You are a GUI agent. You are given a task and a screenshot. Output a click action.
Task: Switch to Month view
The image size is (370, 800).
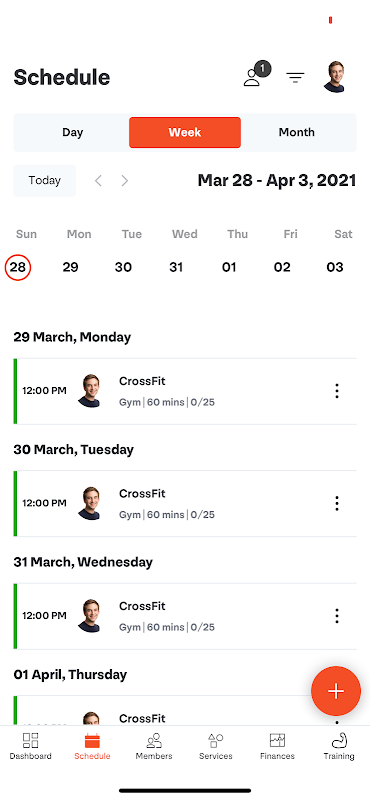coord(297,132)
